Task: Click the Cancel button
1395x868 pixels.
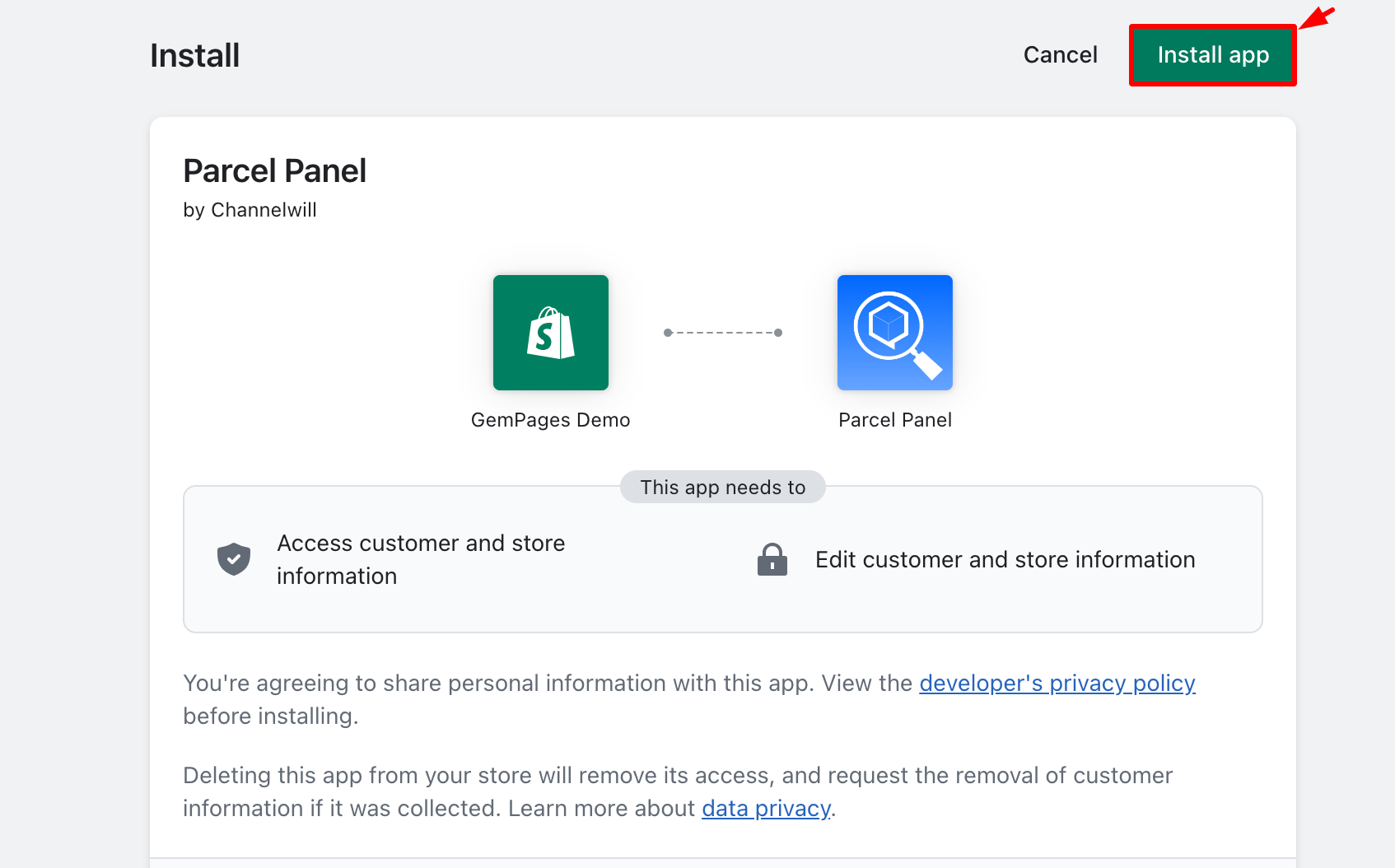Action: point(1060,54)
